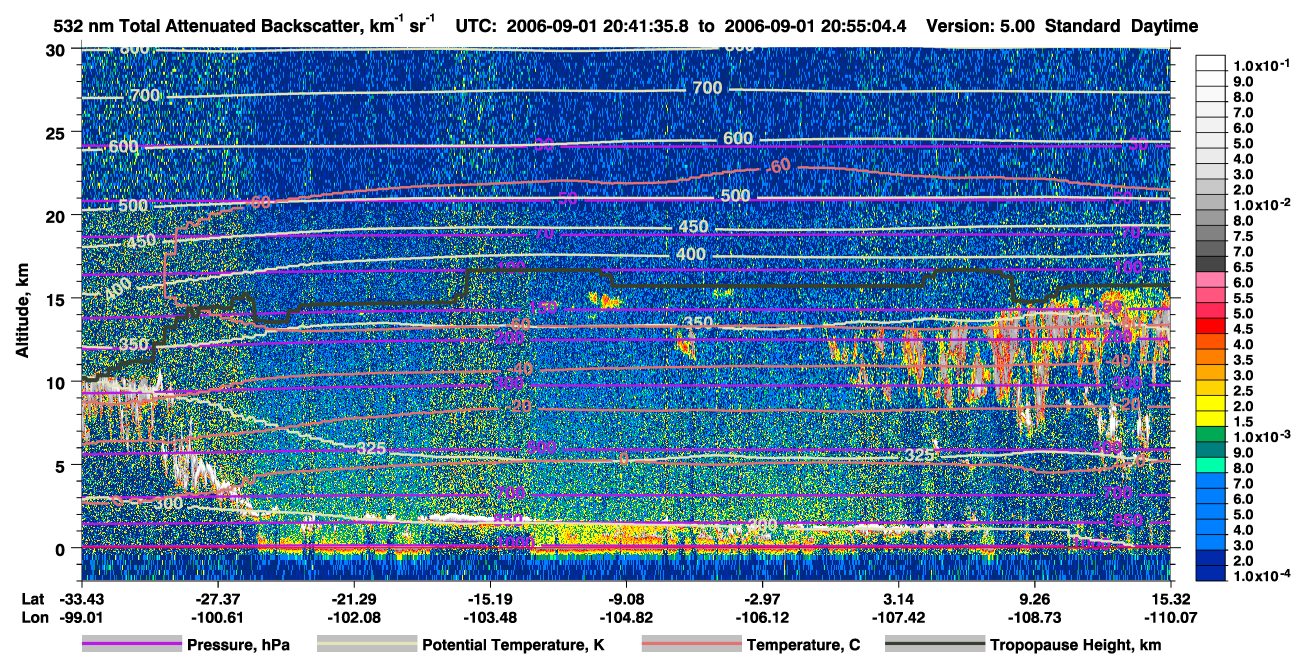Click the colorbar label '2.5'
1300x667 pixels.
(1245, 391)
